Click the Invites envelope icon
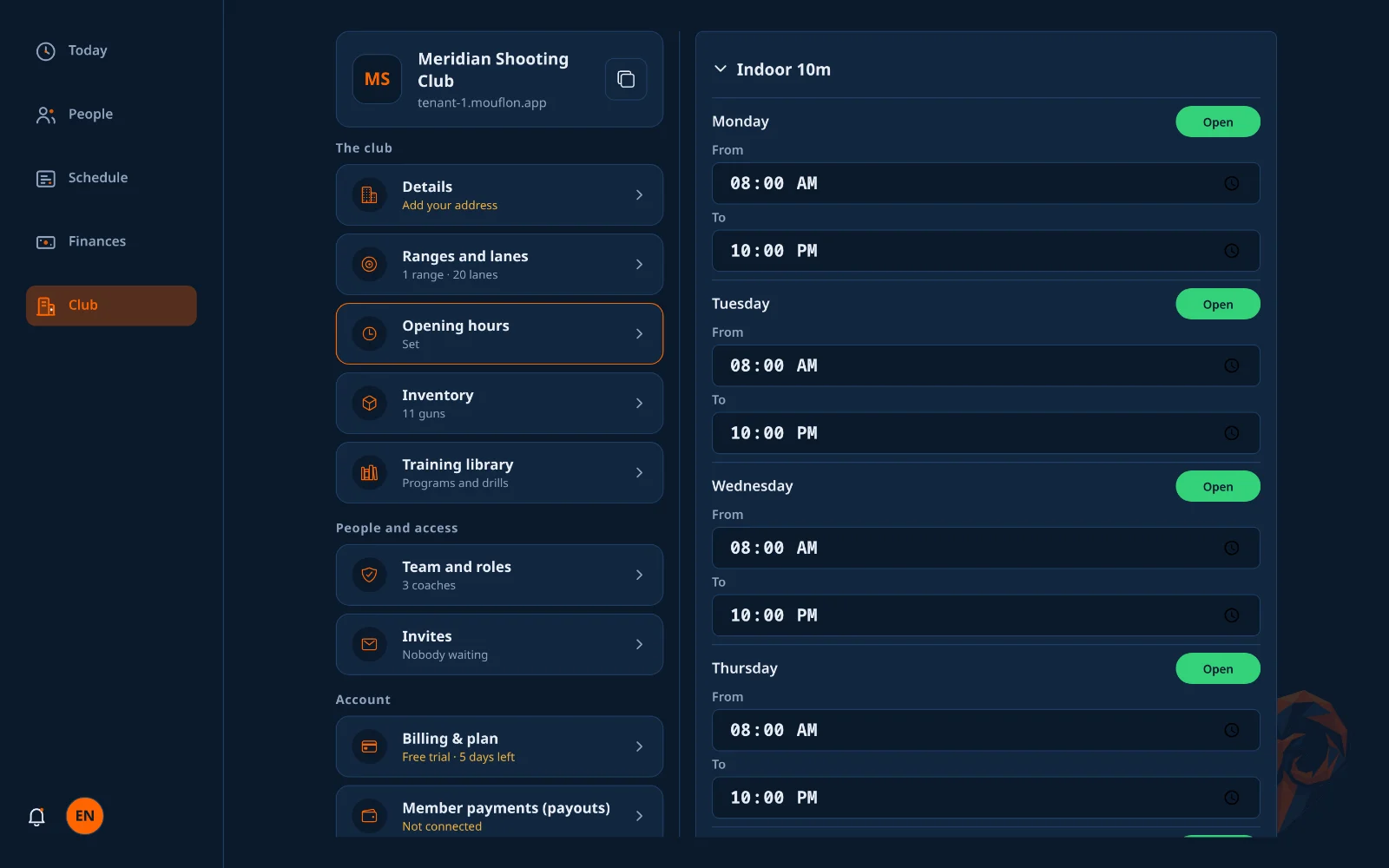 [369, 644]
